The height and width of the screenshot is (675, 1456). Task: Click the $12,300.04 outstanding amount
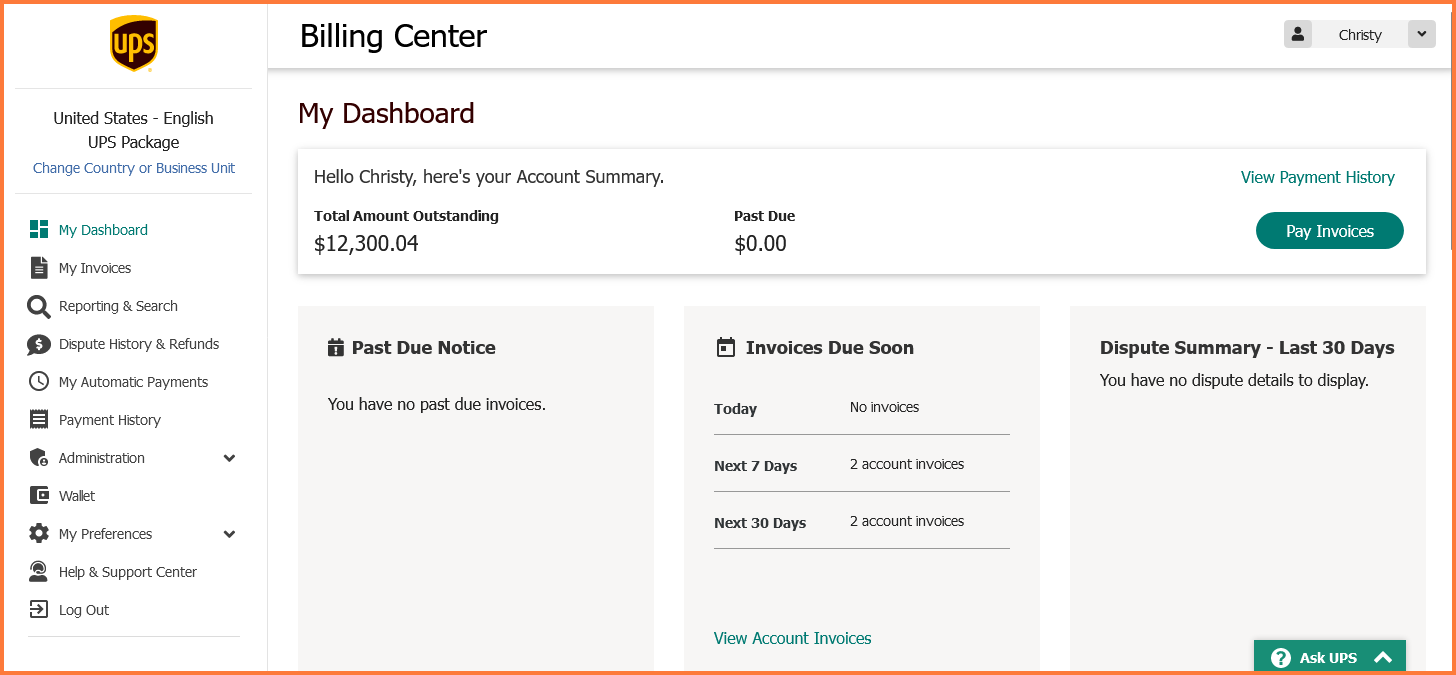[366, 243]
